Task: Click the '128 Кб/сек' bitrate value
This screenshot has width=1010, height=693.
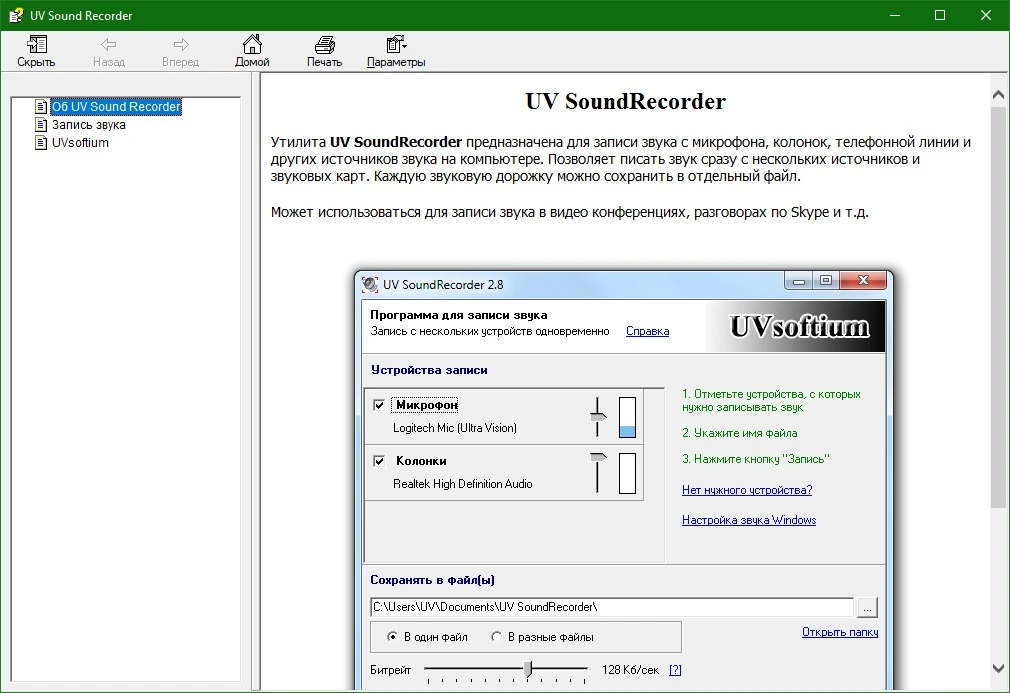Action: coord(630,670)
